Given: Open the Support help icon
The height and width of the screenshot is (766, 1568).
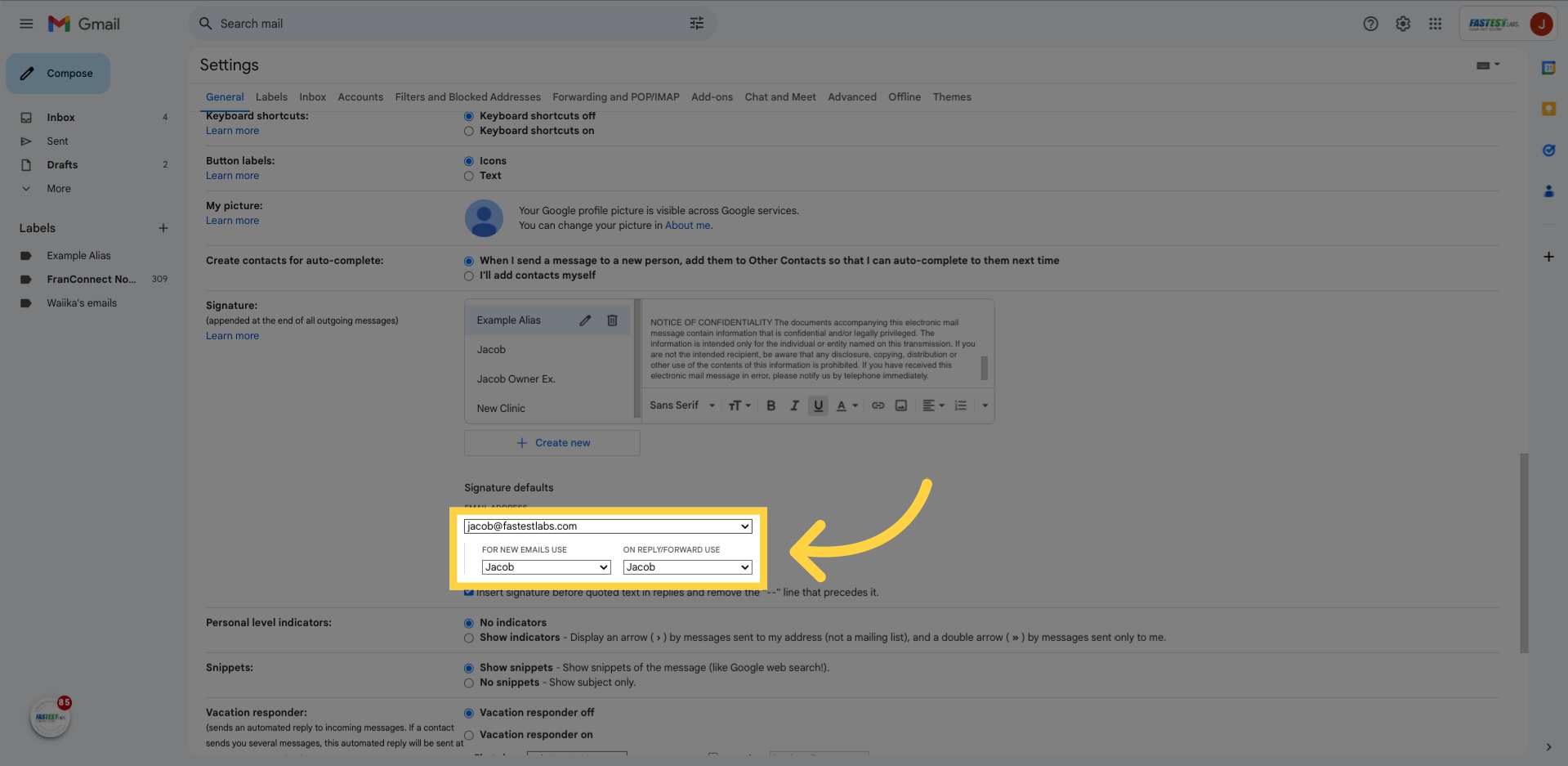Looking at the screenshot, I should [1370, 24].
